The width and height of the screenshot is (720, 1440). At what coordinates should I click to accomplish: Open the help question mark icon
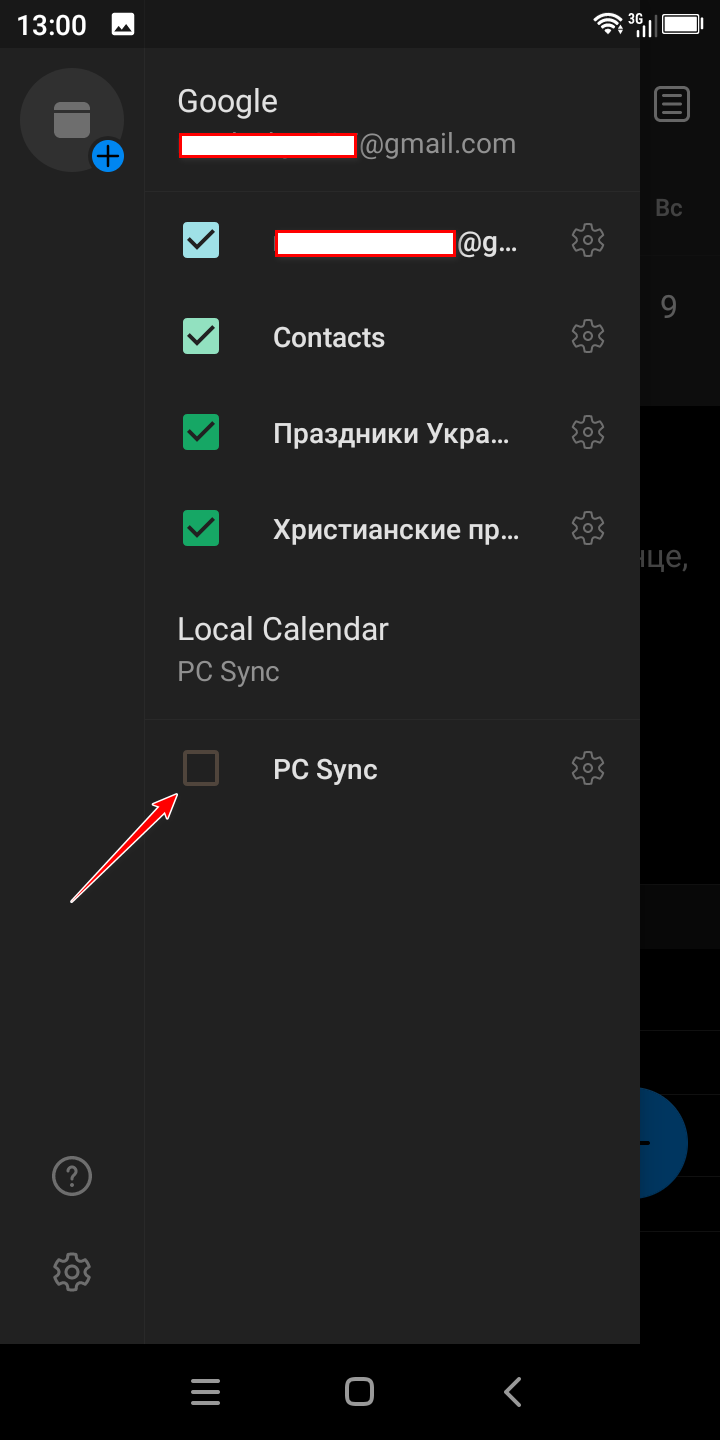(x=72, y=1176)
